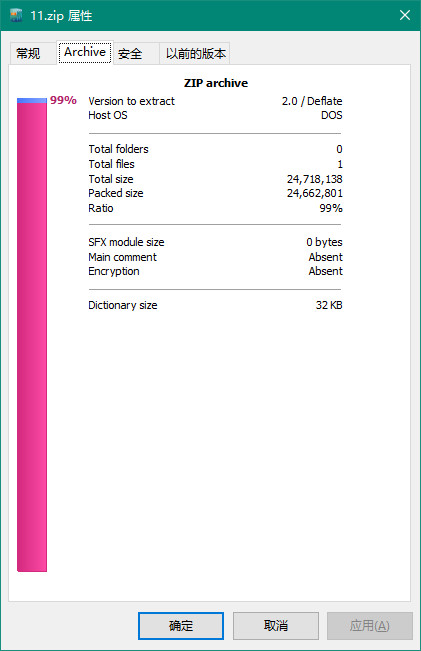Open the 安全 tab
Screen dimensions: 421x651
tap(130, 54)
